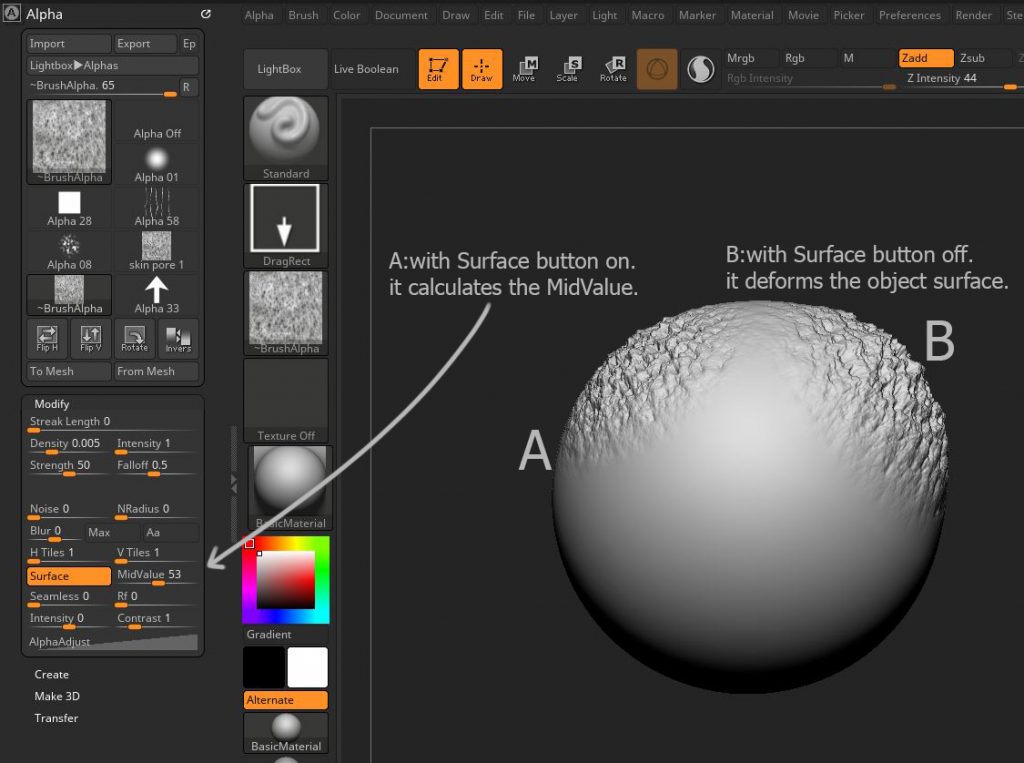Select the Alpha 01 thumbnail

click(157, 164)
